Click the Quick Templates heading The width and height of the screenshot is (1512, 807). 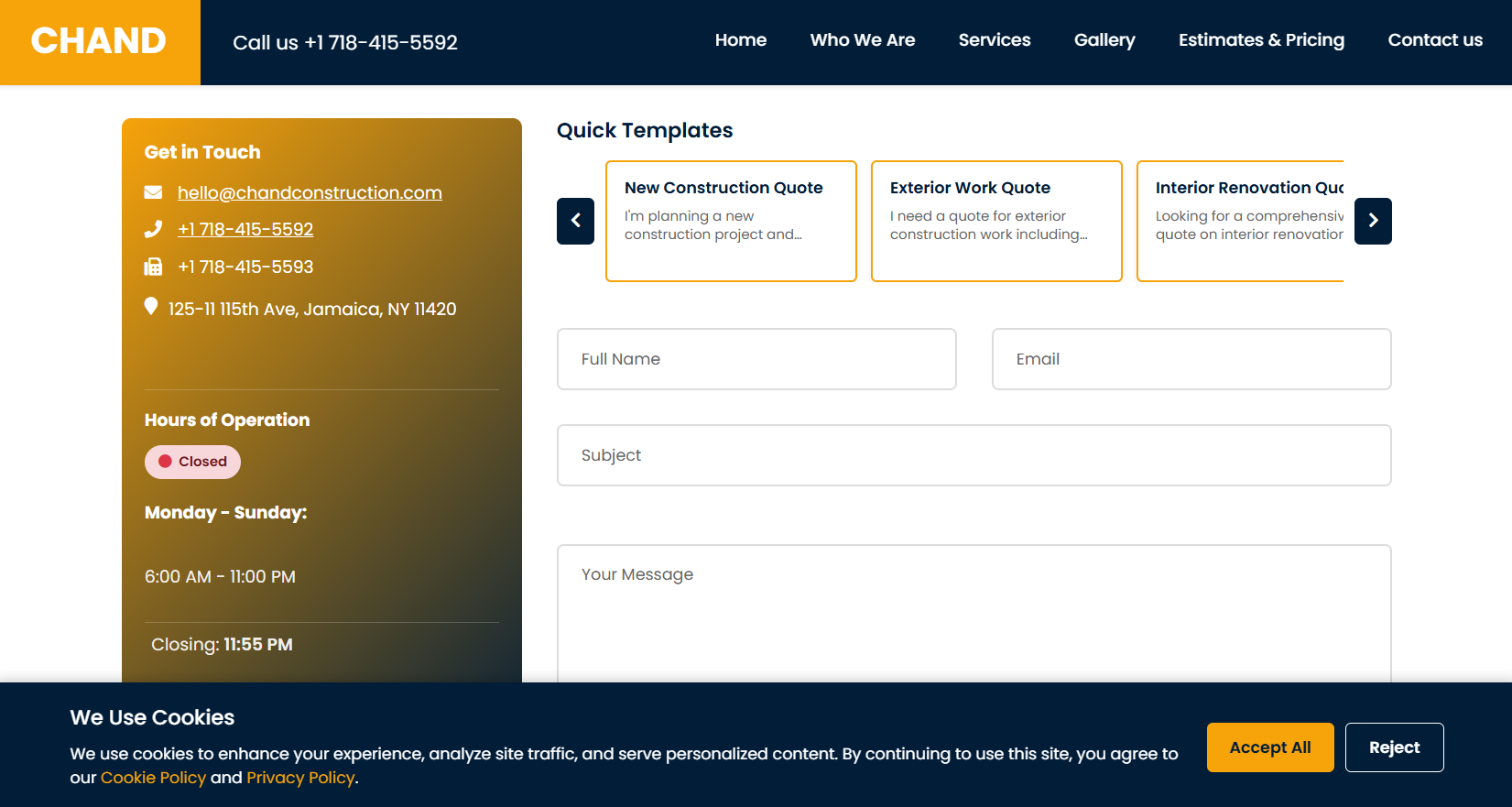(645, 130)
